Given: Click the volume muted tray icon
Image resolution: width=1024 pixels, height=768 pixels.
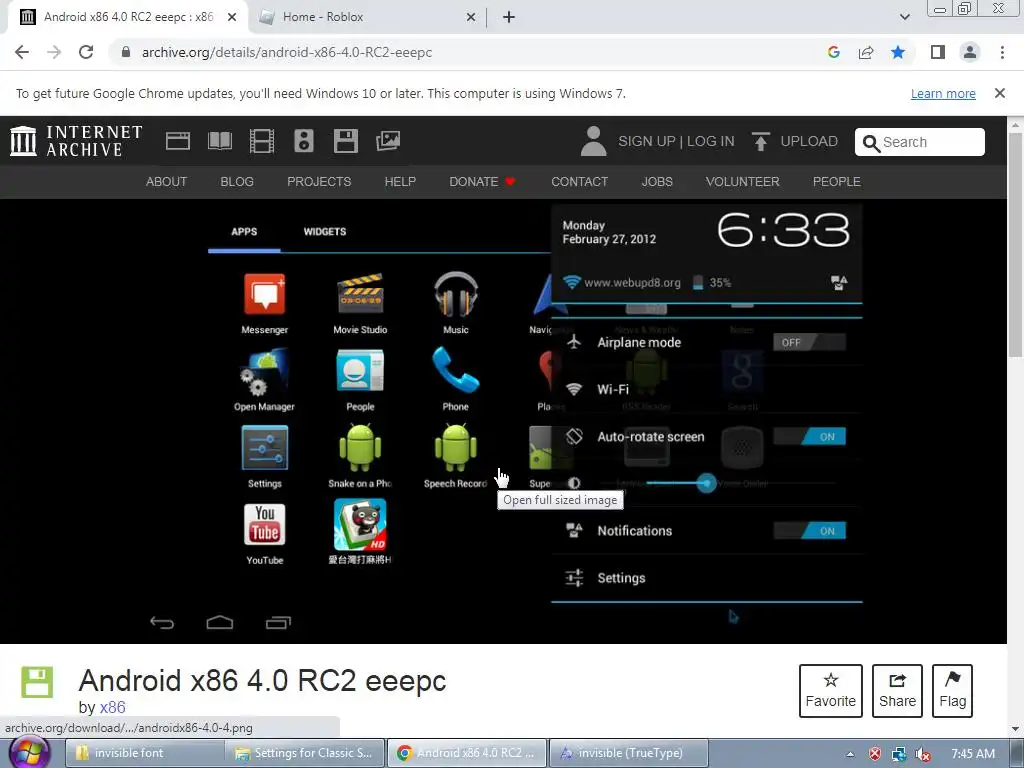Looking at the screenshot, I should (922, 754).
